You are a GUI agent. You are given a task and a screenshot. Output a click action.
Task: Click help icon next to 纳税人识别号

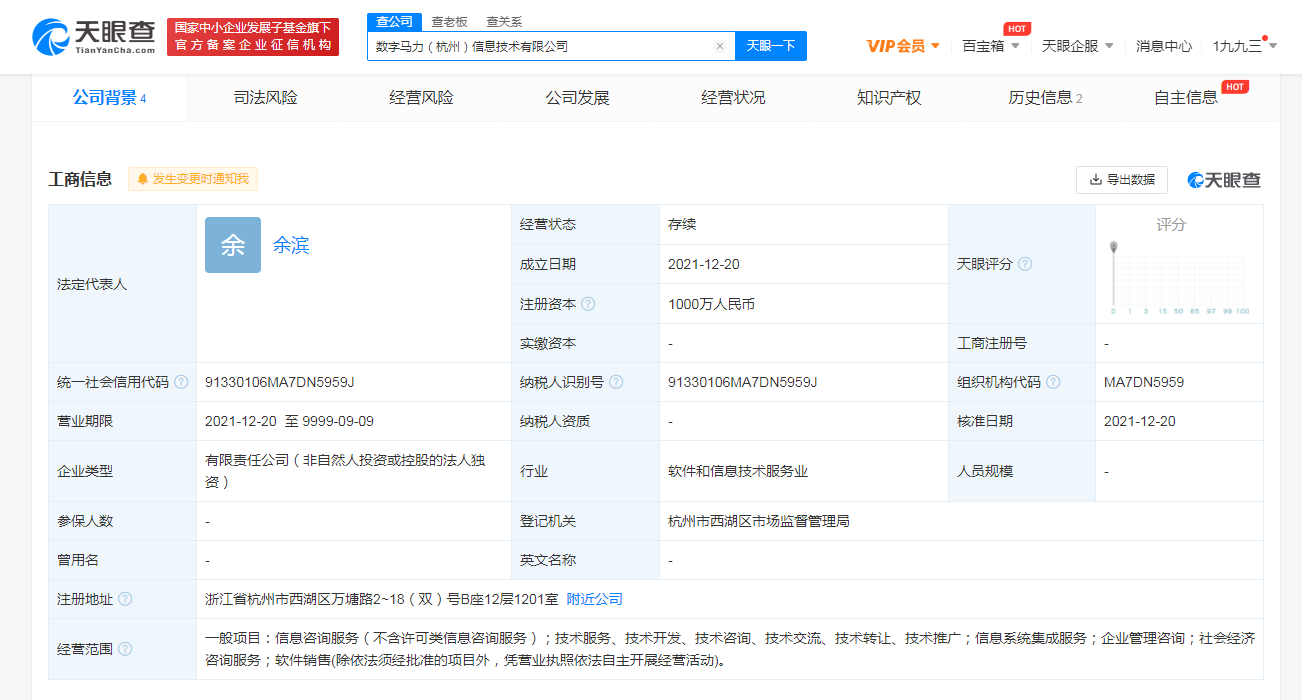coord(616,382)
